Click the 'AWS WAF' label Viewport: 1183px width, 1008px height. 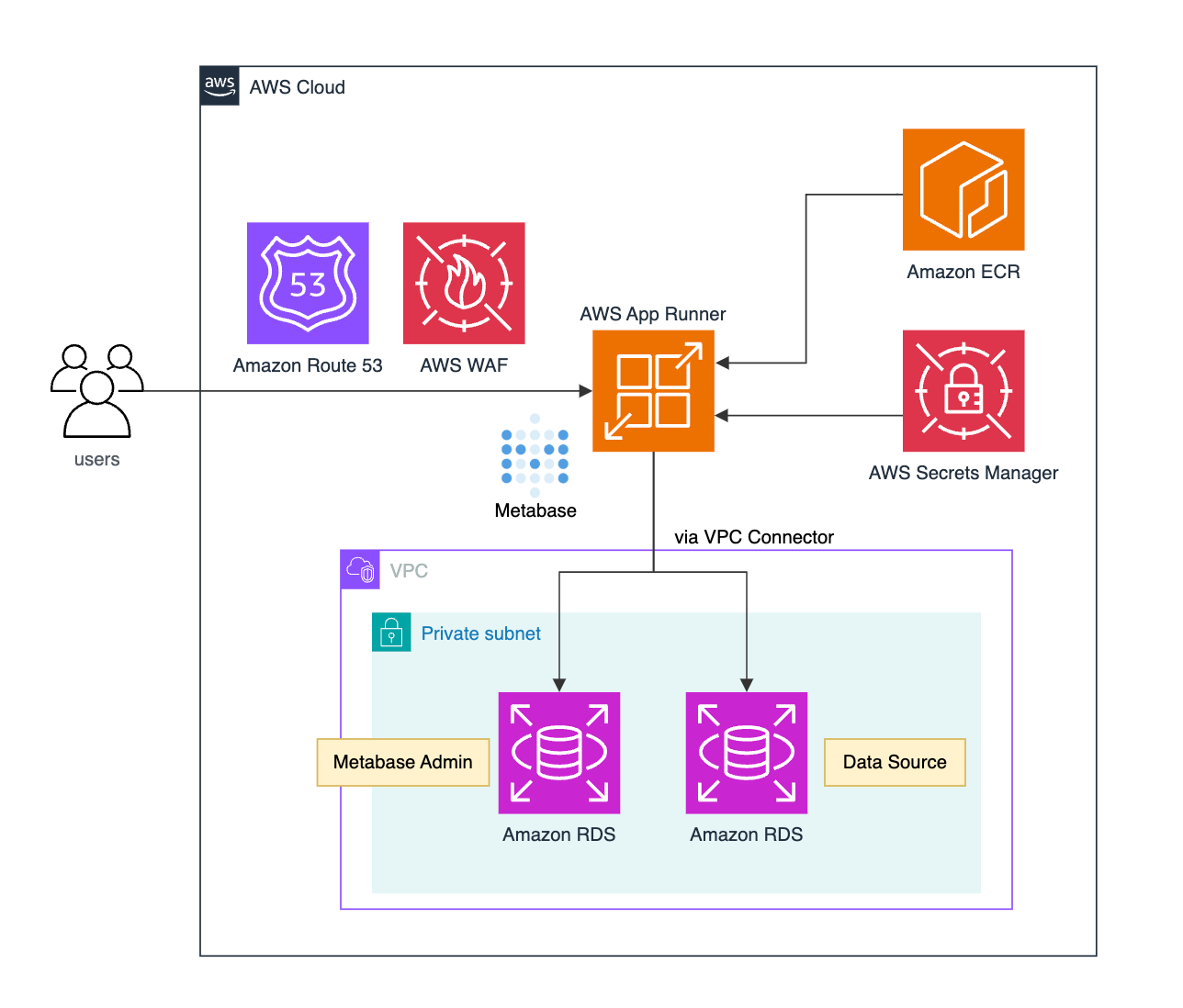pos(464,365)
